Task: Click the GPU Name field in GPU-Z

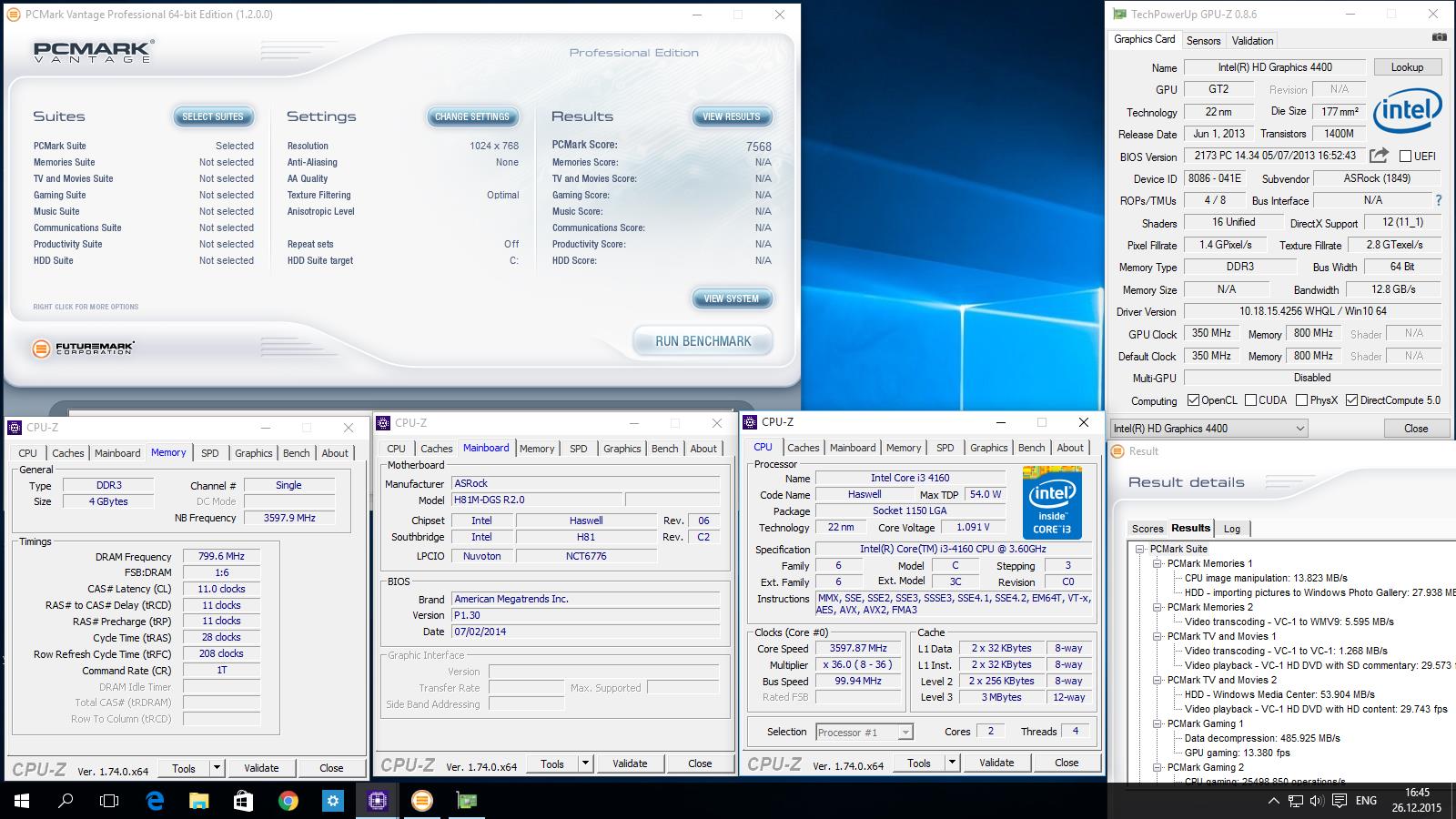Action: 1275,67
